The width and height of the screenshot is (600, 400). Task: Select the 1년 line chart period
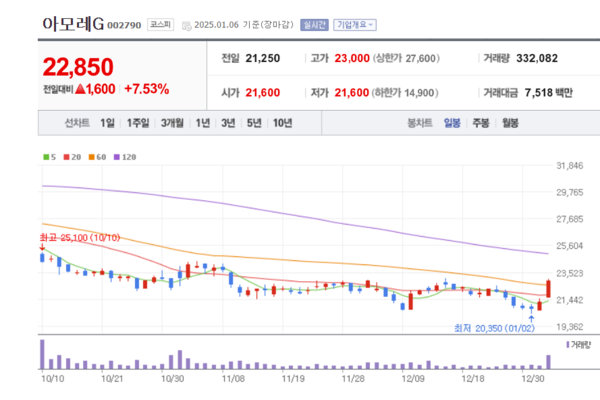pos(202,123)
